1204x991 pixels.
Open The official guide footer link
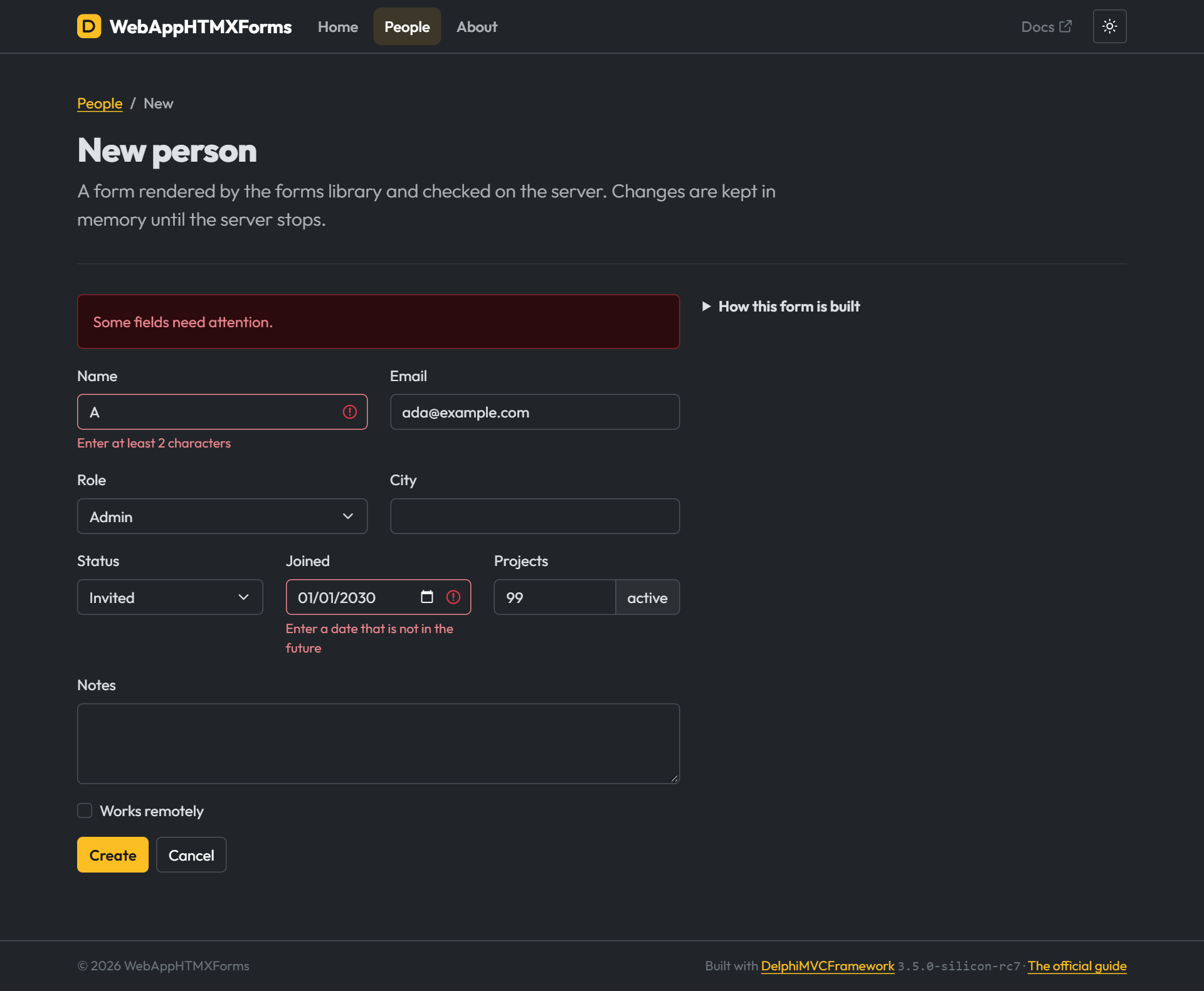click(x=1077, y=966)
